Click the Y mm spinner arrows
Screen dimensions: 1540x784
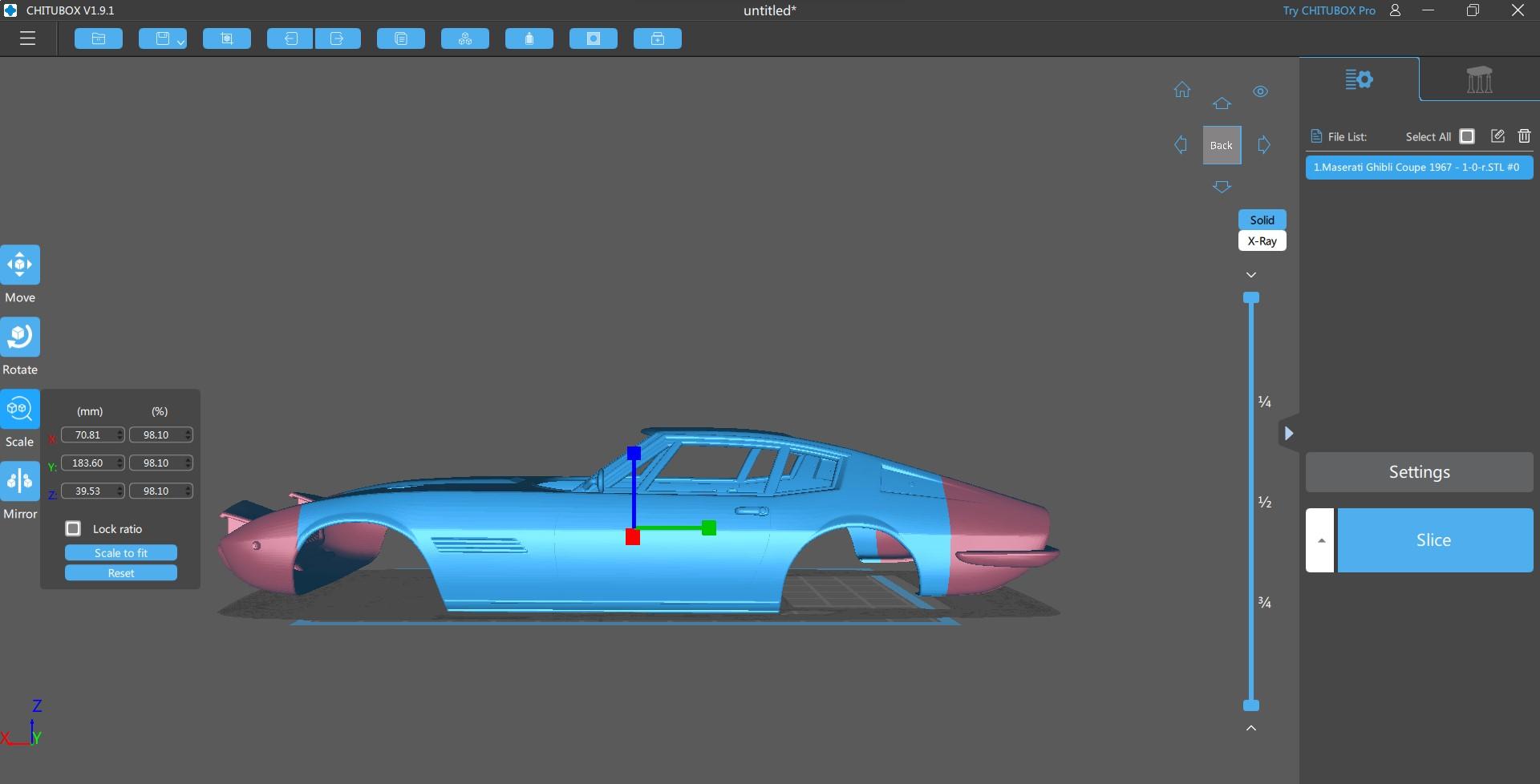click(120, 463)
